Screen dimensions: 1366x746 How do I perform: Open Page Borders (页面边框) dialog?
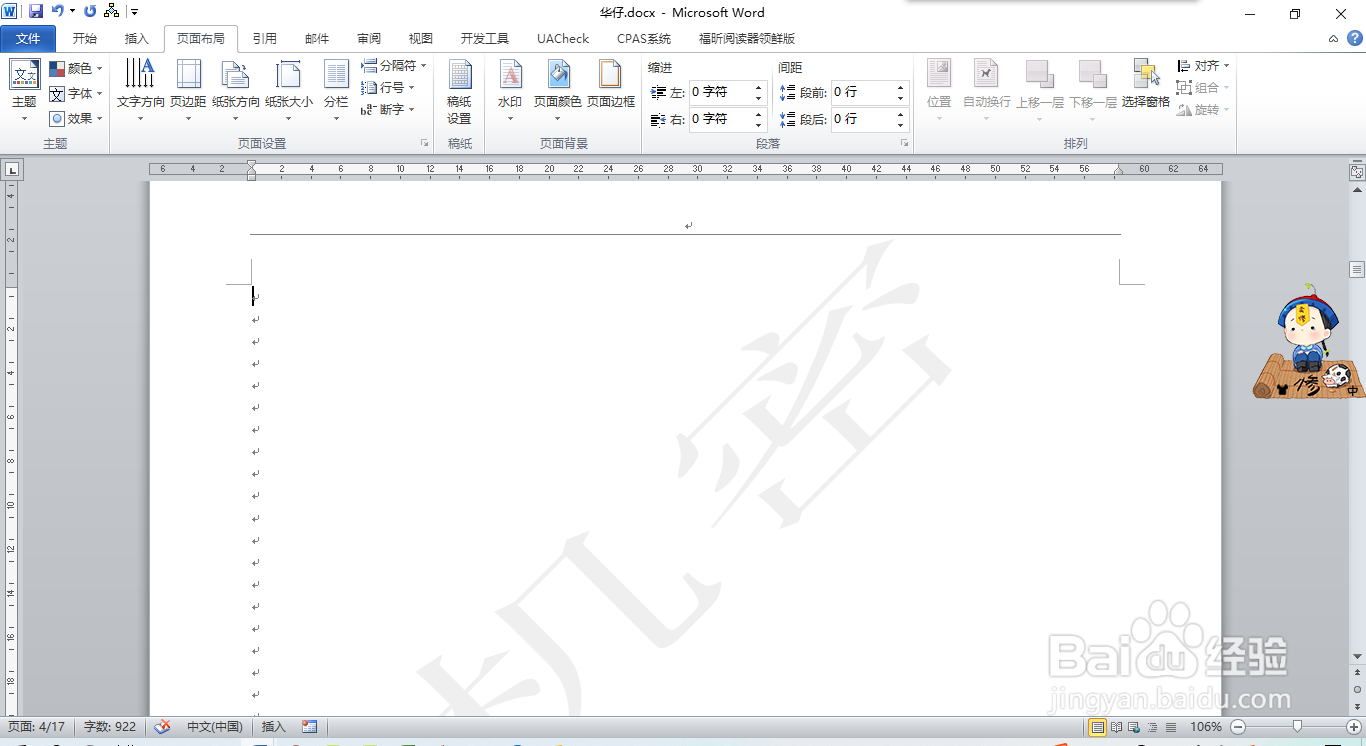610,83
